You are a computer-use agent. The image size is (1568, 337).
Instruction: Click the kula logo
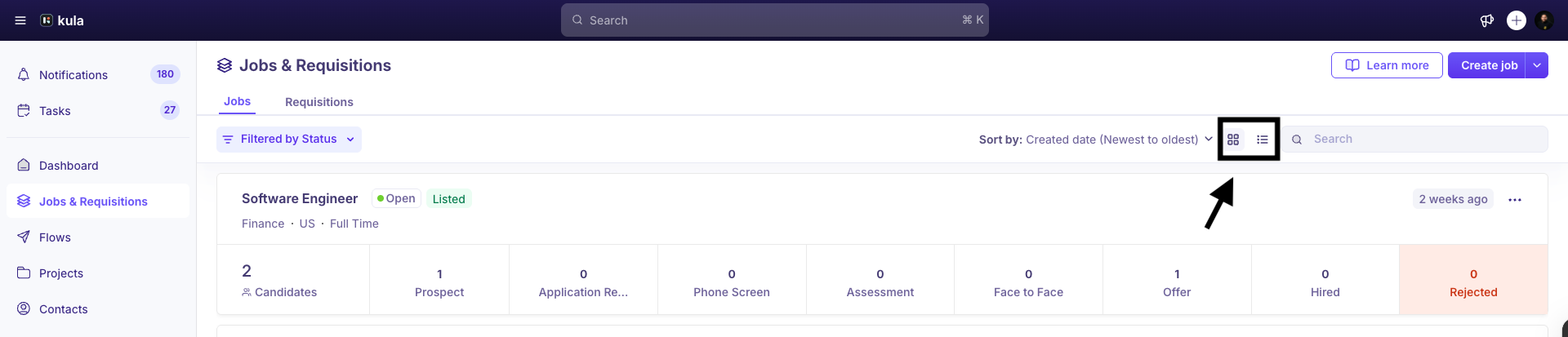(x=62, y=20)
